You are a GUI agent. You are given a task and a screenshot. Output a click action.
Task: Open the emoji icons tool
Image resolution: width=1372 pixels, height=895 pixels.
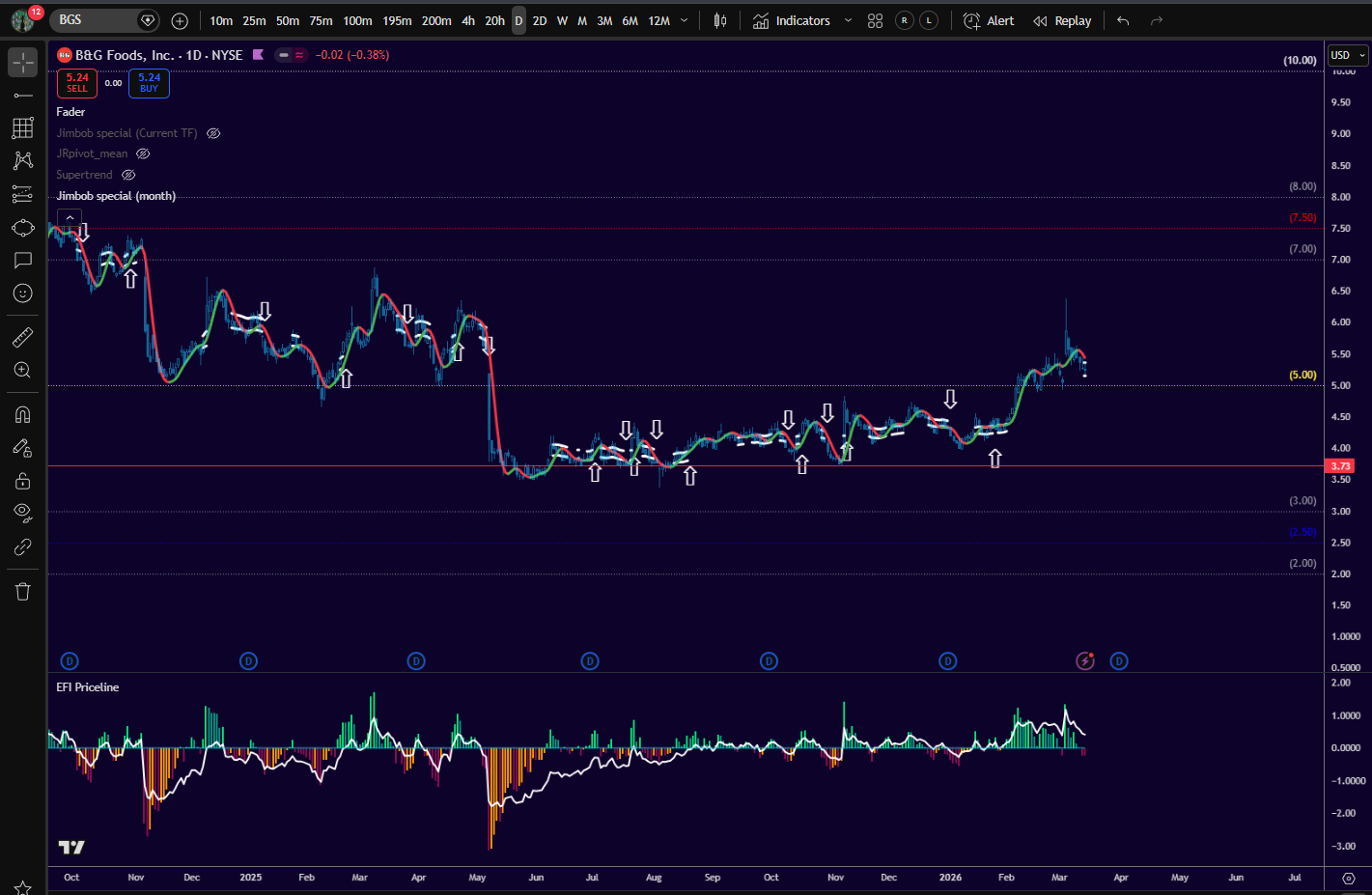tap(22, 294)
